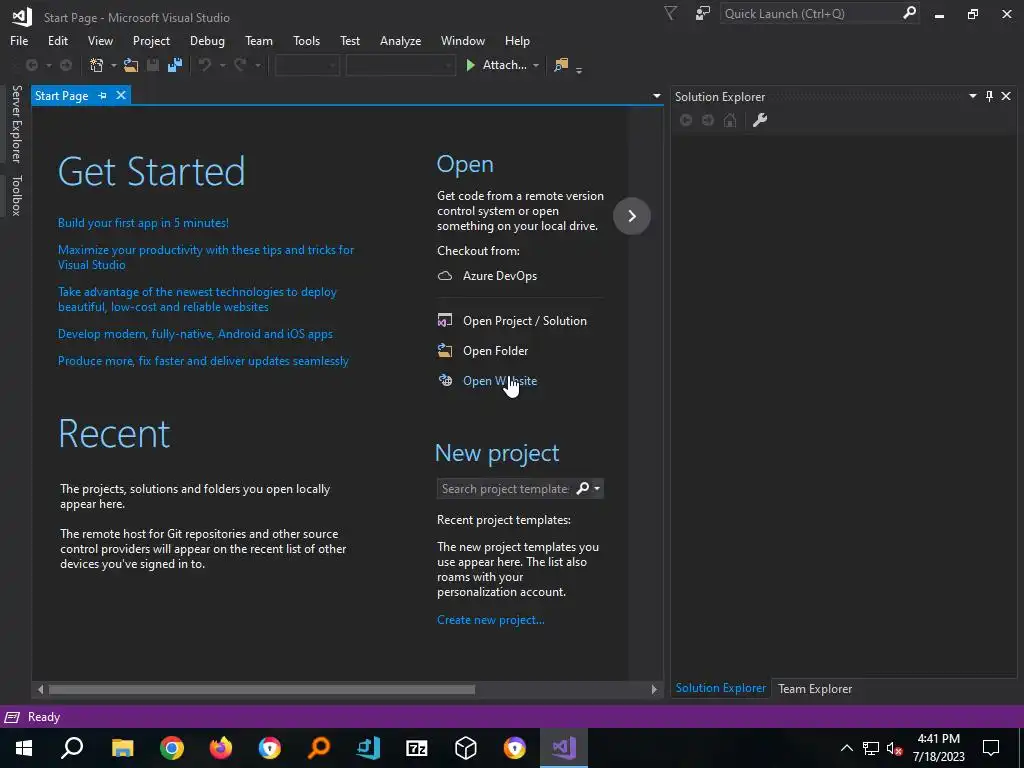The width and height of the screenshot is (1024, 768).
Task: Click the Solution Explorer Properties wrench icon
Action: [x=760, y=120]
